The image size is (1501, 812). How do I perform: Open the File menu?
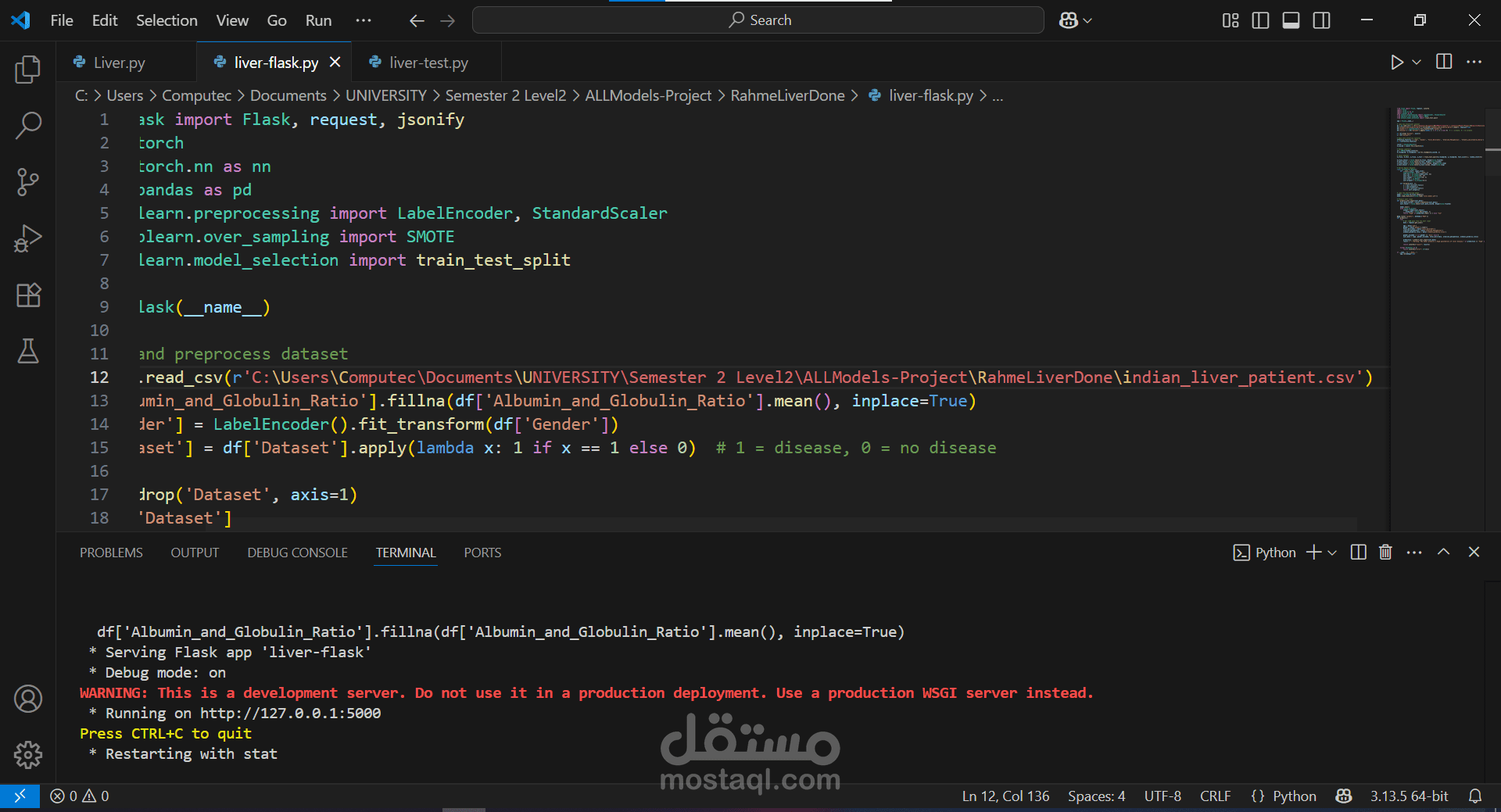(62, 20)
